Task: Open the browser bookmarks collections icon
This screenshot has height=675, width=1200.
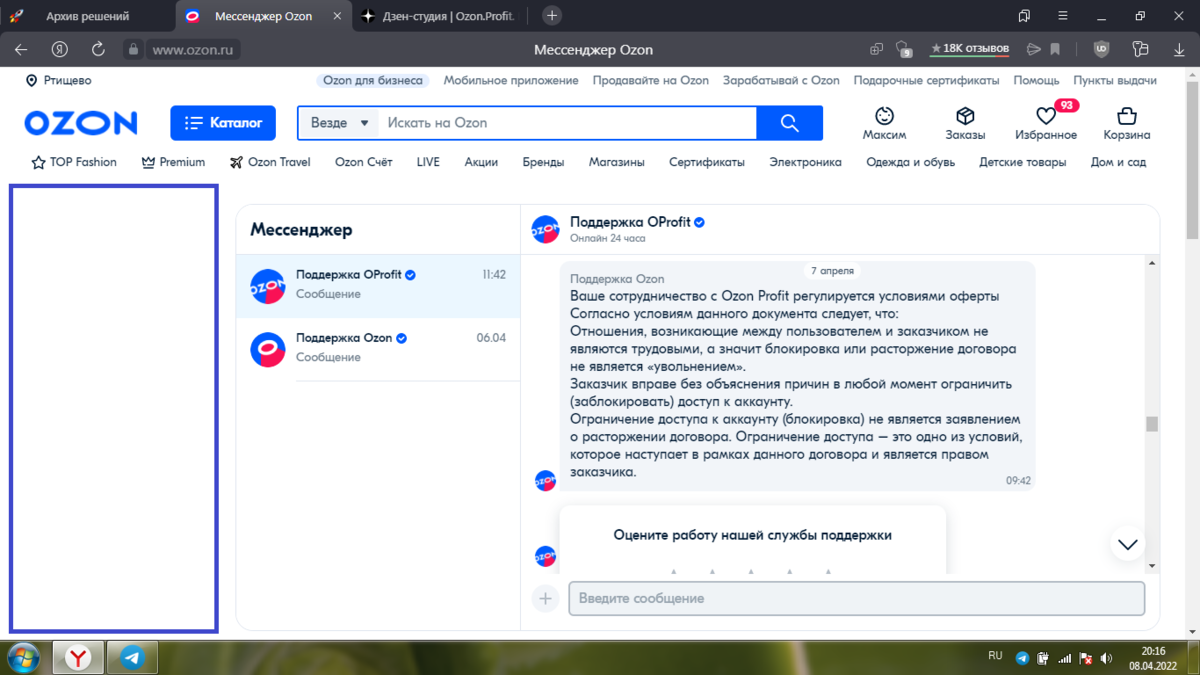Action: coord(1024,16)
